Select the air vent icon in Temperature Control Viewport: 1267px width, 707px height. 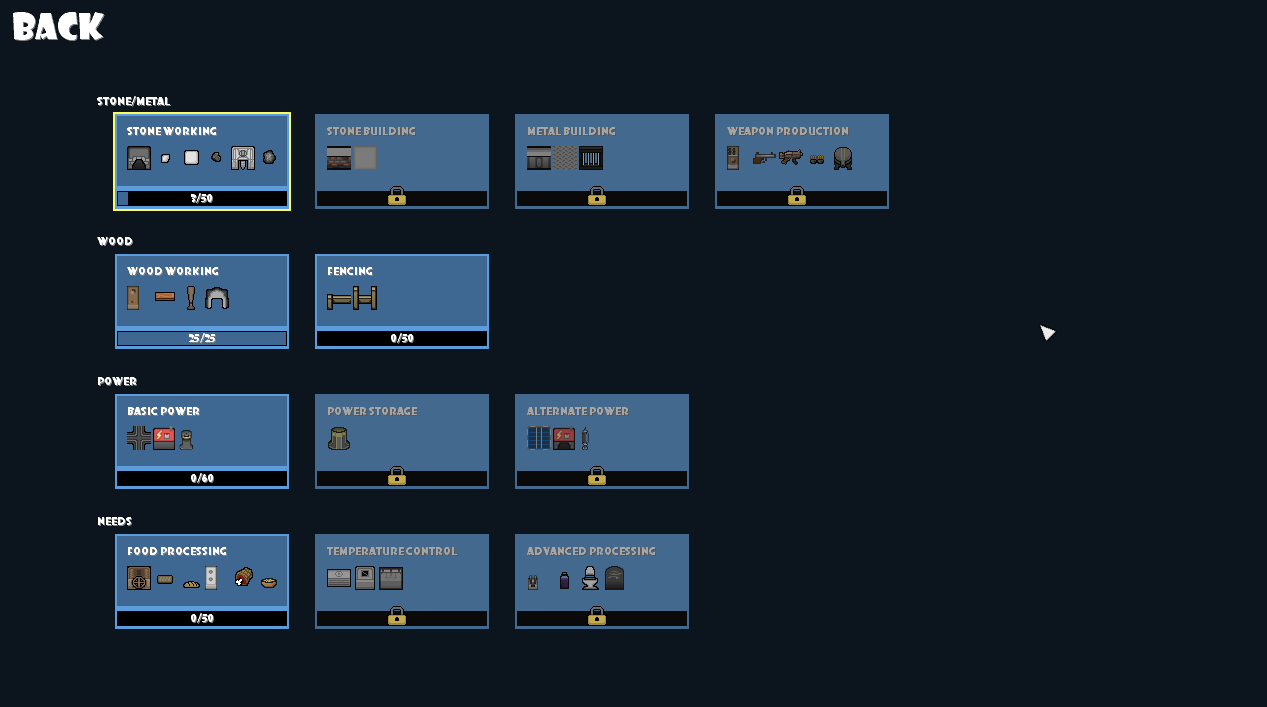pos(339,578)
